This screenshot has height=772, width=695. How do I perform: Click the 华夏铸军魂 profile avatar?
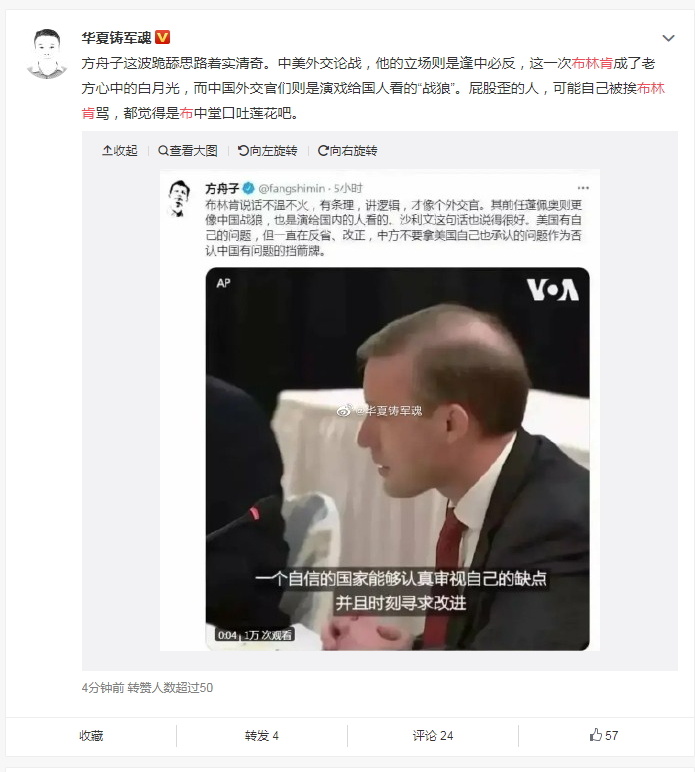point(47,54)
